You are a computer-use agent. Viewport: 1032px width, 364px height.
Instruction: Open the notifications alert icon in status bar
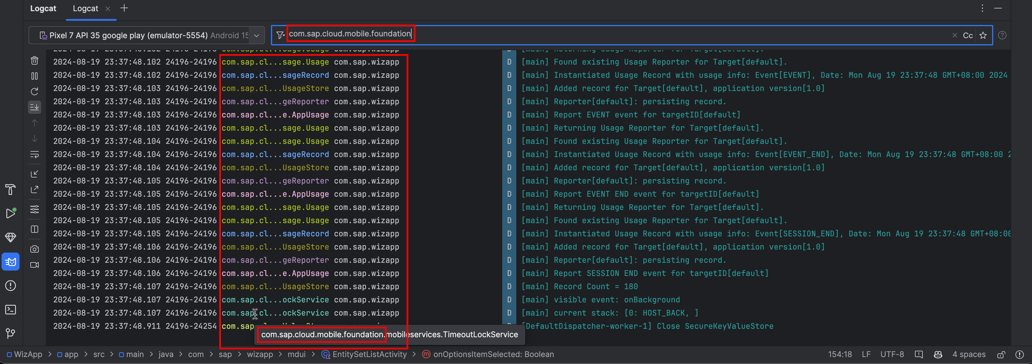tap(1019, 354)
